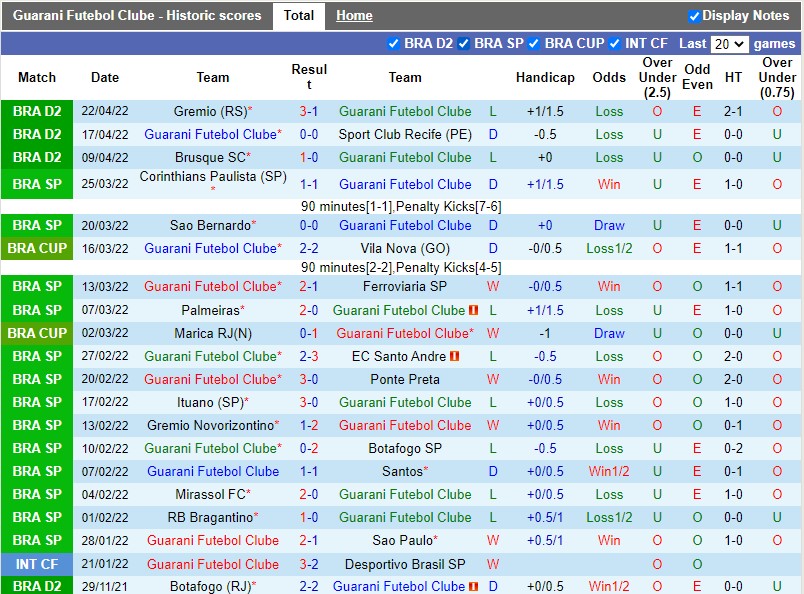The image size is (804, 594).
Task: Uncheck the INT CF filter checkbox
Action: 615,44
